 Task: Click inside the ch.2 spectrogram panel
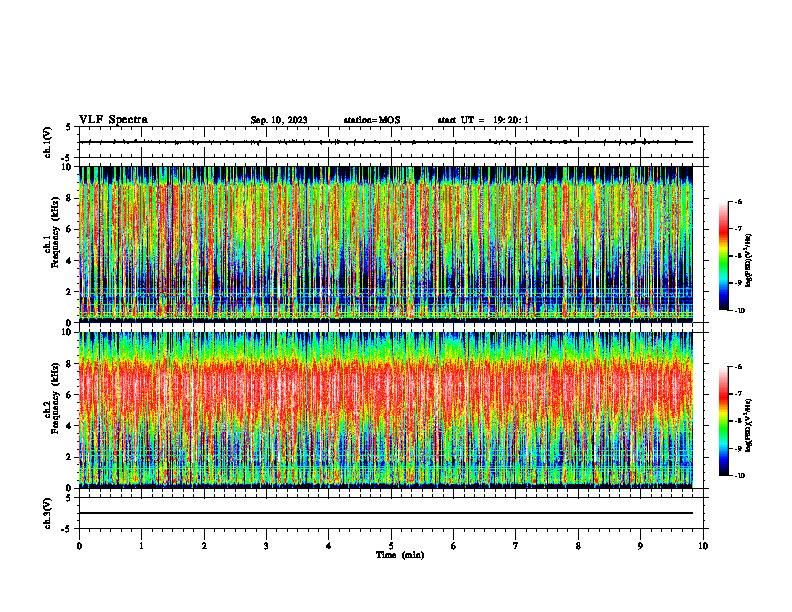[x=385, y=410]
